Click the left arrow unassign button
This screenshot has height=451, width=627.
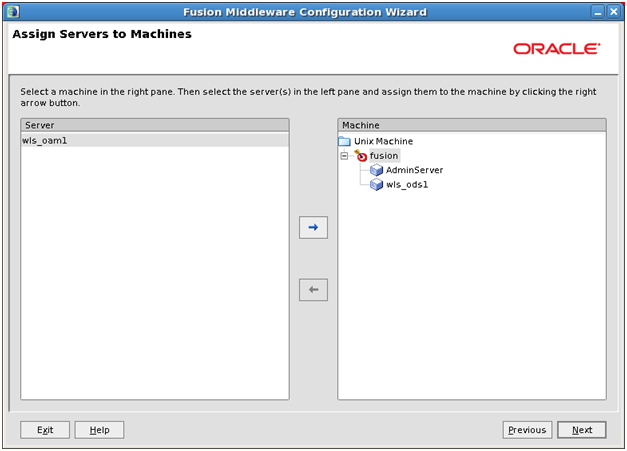[313, 289]
